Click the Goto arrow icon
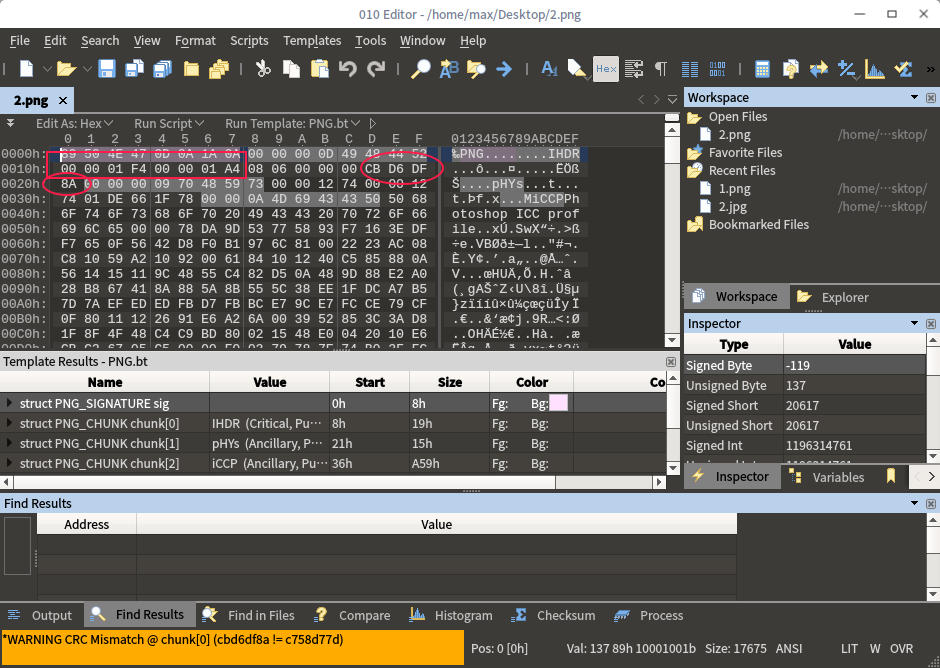The width and height of the screenshot is (940, 668). (x=504, y=69)
